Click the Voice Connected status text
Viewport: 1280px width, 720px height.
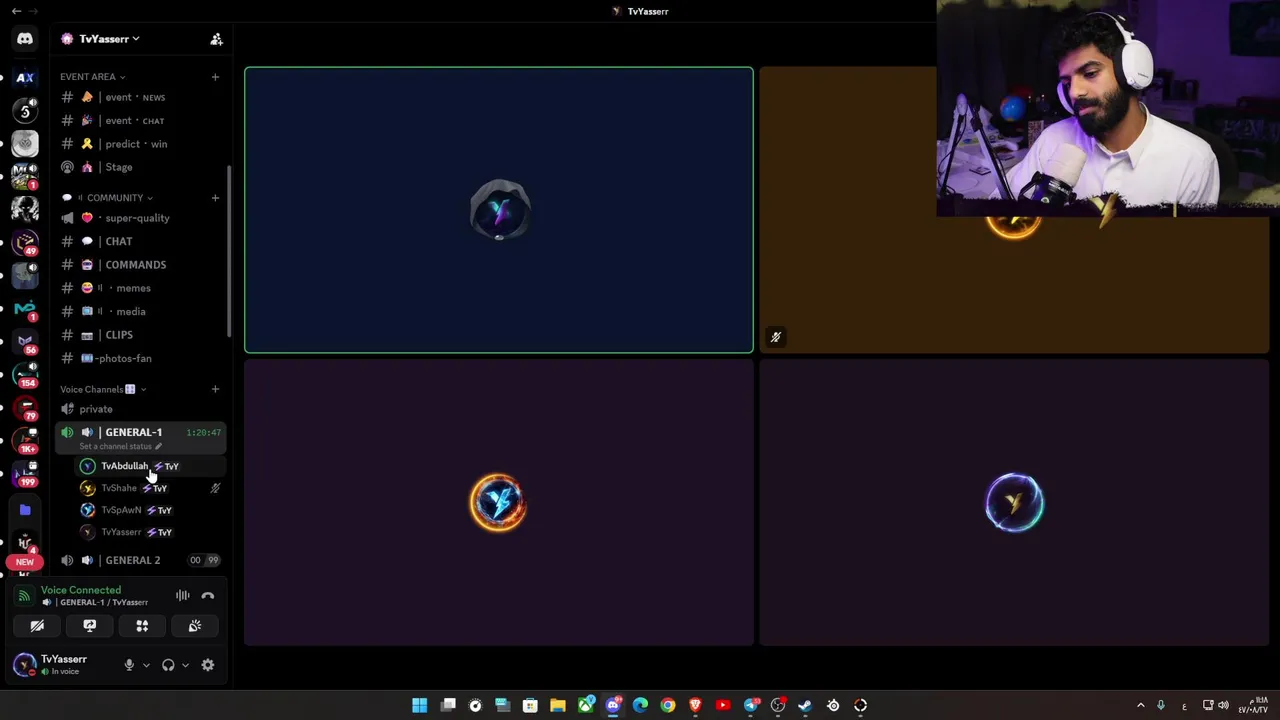pyautogui.click(x=81, y=590)
